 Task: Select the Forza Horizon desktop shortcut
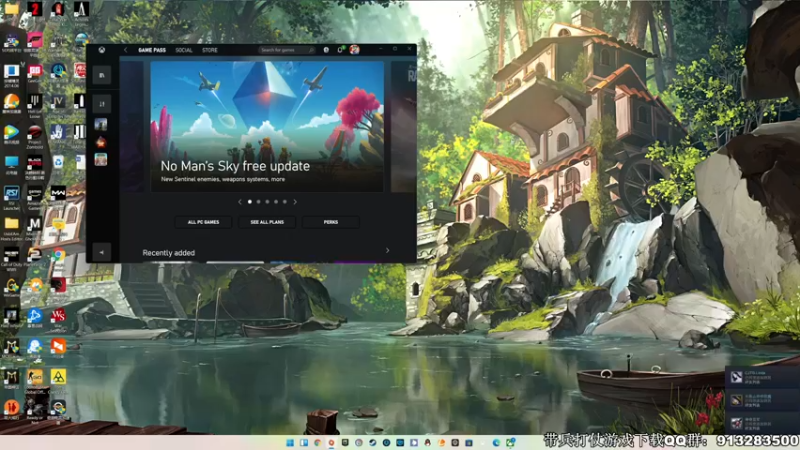(x=35, y=42)
